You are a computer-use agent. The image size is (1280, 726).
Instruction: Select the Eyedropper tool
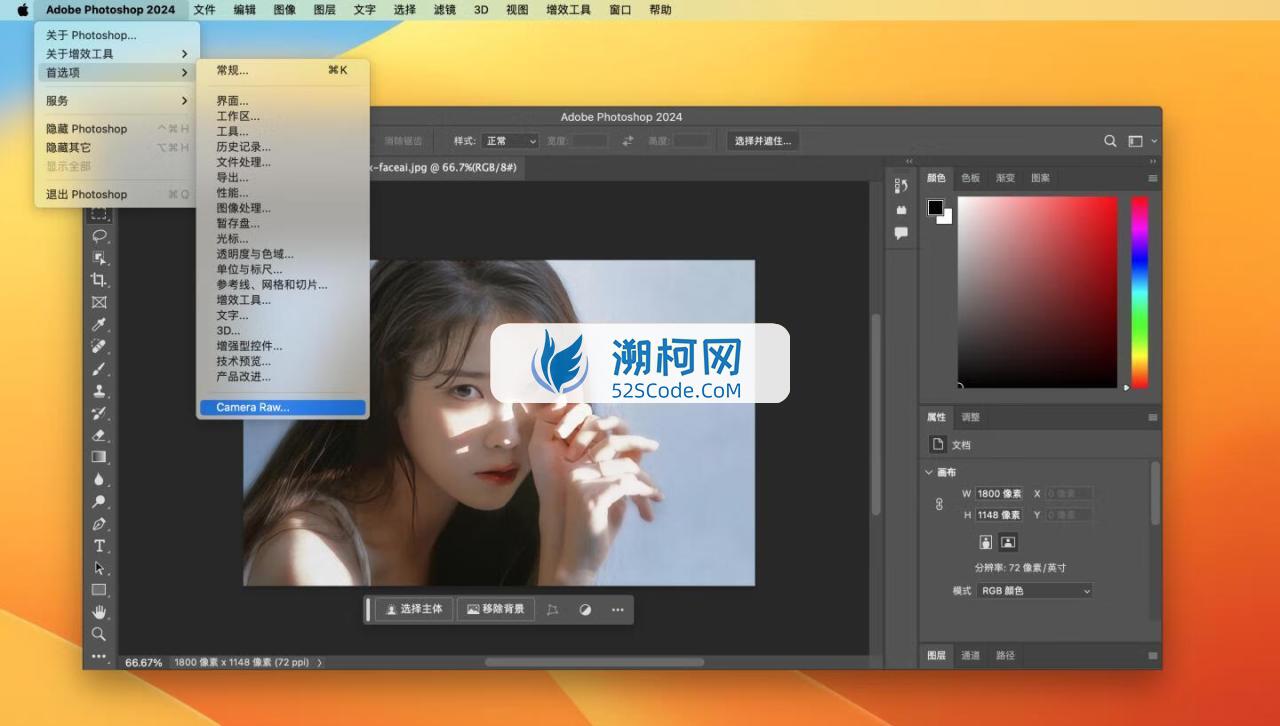coord(99,324)
